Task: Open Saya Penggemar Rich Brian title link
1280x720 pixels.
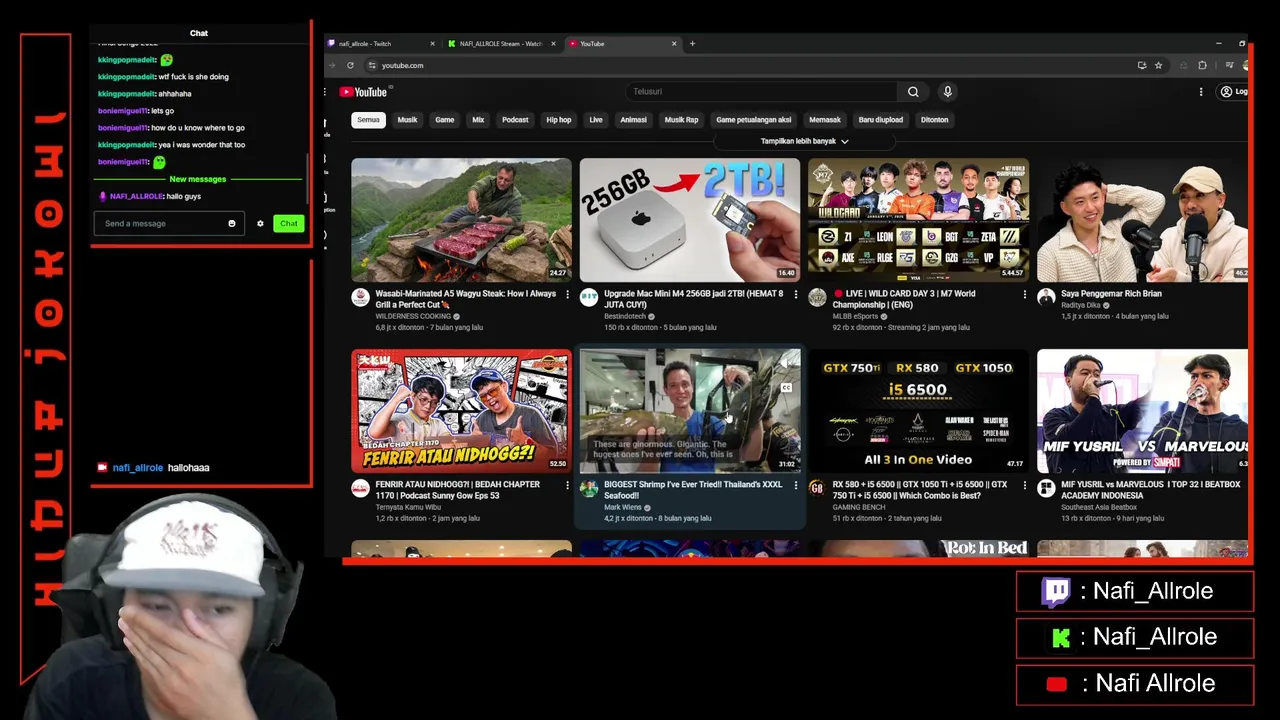Action: click(x=1111, y=294)
